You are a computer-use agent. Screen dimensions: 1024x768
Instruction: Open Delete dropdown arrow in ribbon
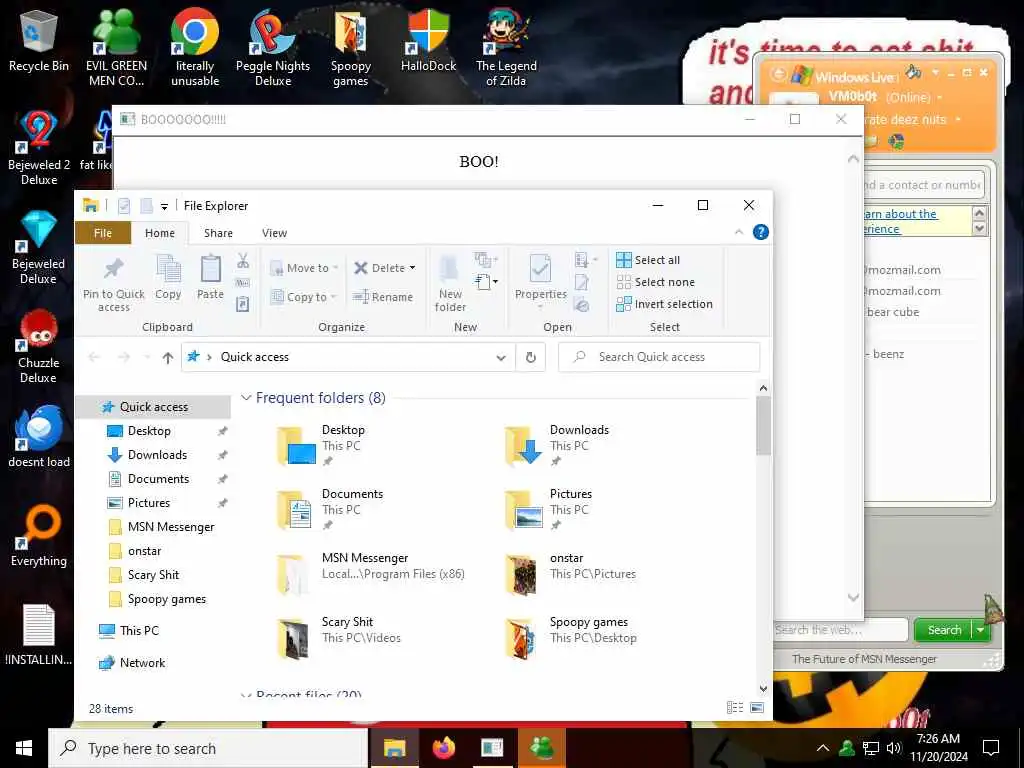(412, 268)
